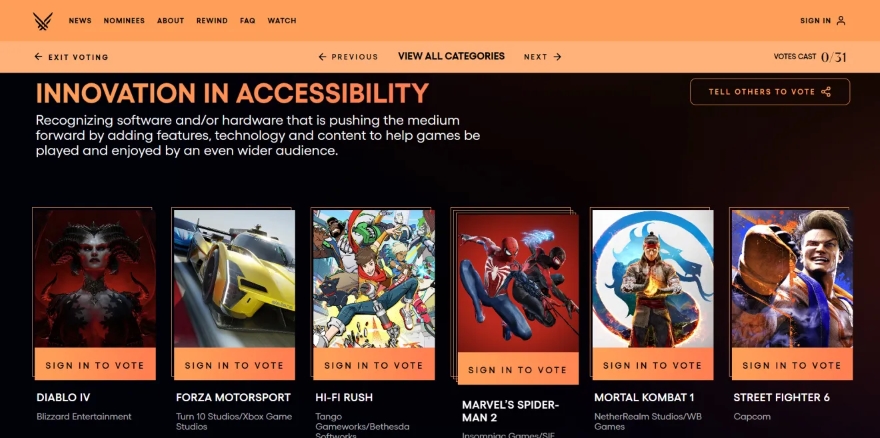Select the Mortal Kombat 1 cover artwork
This screenshot has width=880, height=438.
tap(653, 279)
